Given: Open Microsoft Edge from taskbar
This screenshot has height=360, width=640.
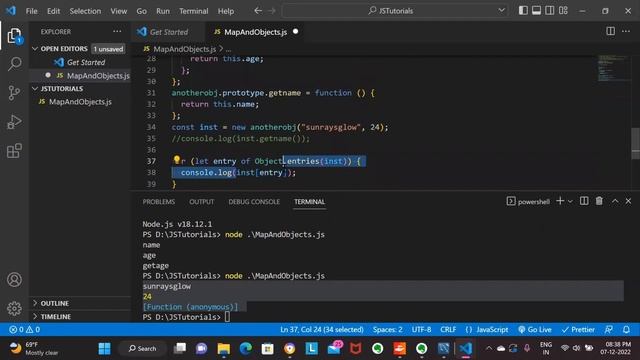Looking at the screenshot, I should 246,349.
